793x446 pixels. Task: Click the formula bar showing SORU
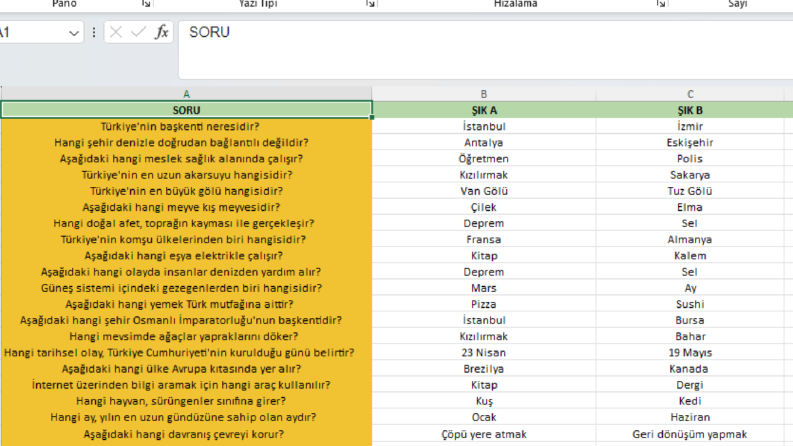pyautogui.click(x=486, y=50)
